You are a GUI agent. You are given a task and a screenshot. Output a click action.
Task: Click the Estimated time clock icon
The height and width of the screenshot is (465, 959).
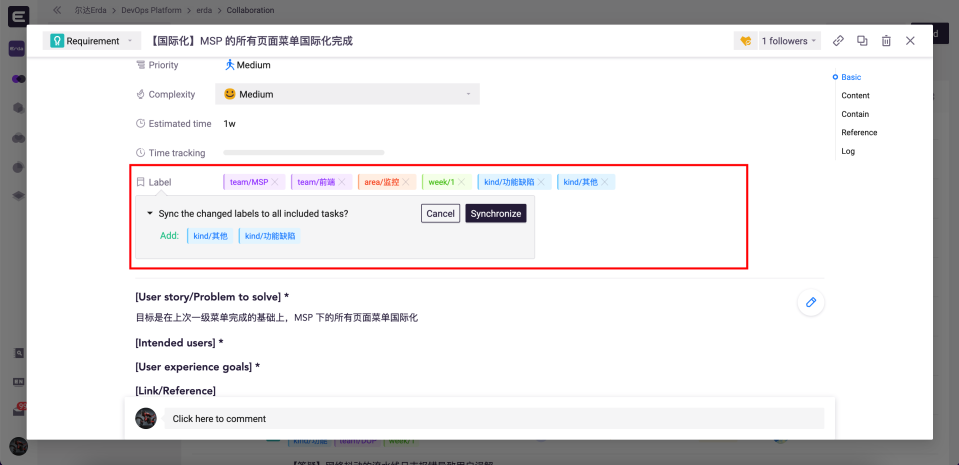tap(140, 124)
